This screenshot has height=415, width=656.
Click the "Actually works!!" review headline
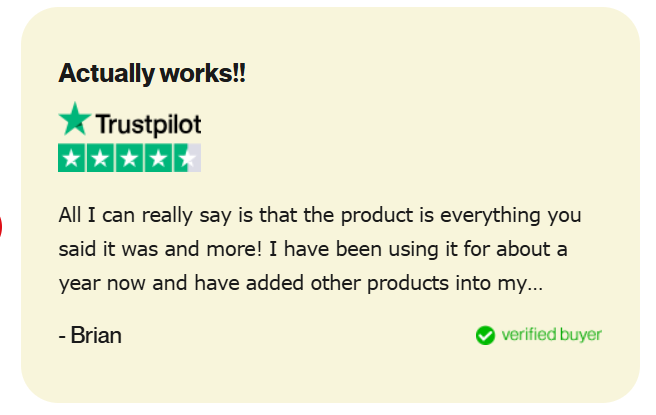tap(152, 73)
